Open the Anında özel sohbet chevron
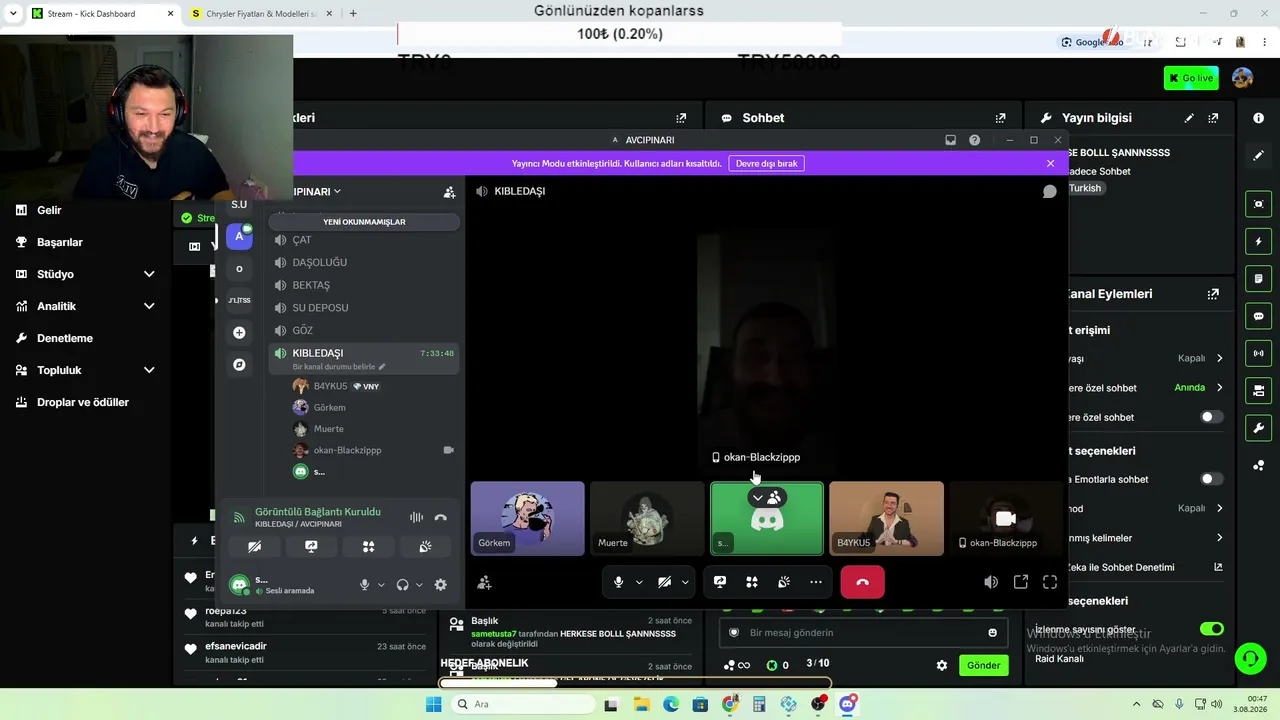Viewport: 1280px width, 720px height. tap(1219, 388)
